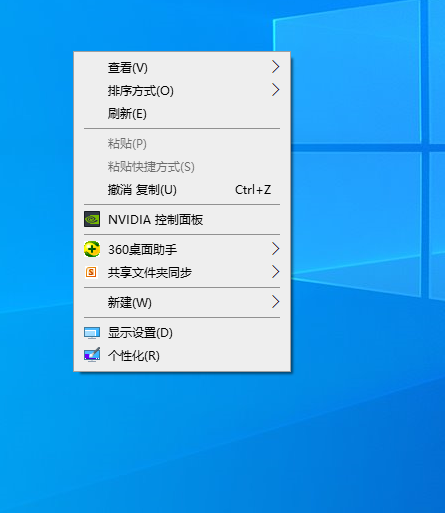This screenshot has height=513, width=445.
Task: Expand the 360桌面助手 submenu chevron
Action: 275,249
